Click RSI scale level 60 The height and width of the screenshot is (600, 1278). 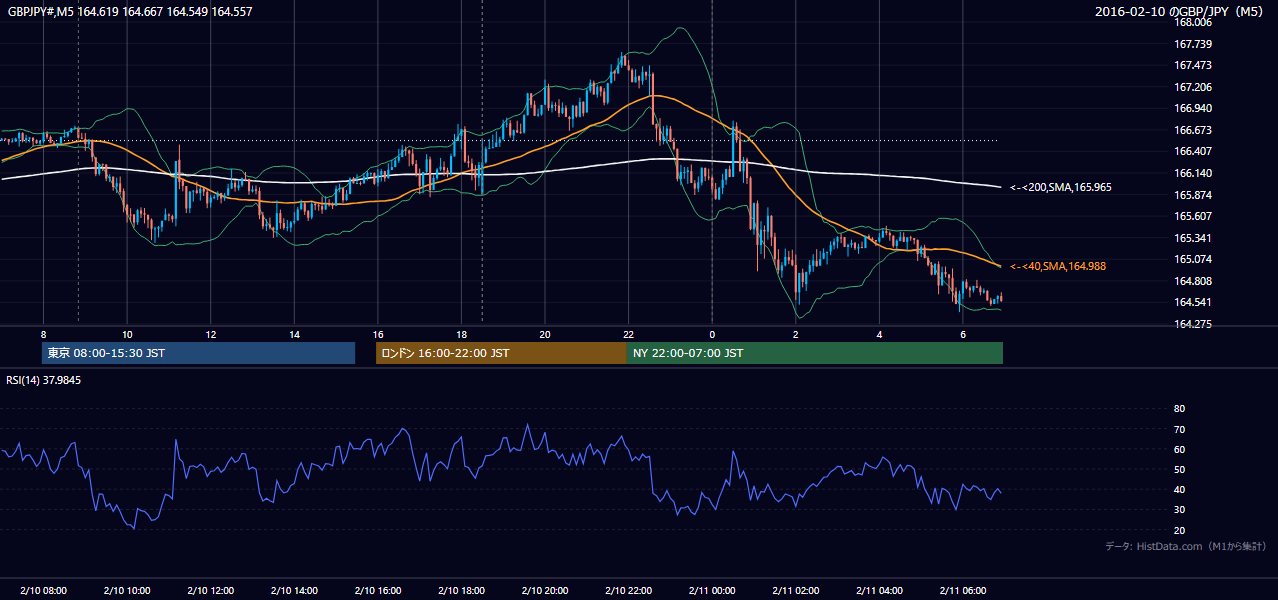click(x=1179, y=449)
